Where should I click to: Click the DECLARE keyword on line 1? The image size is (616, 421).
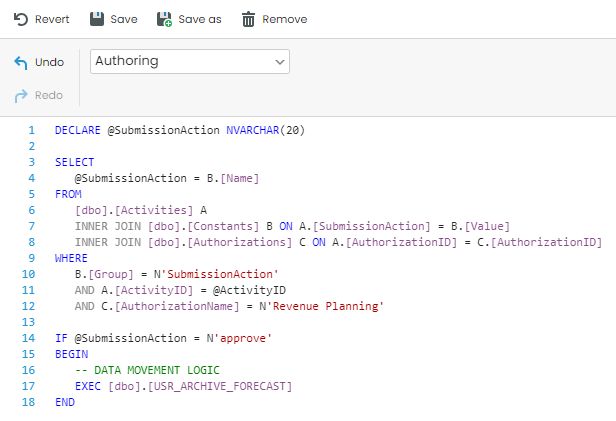tap(78, 130)
